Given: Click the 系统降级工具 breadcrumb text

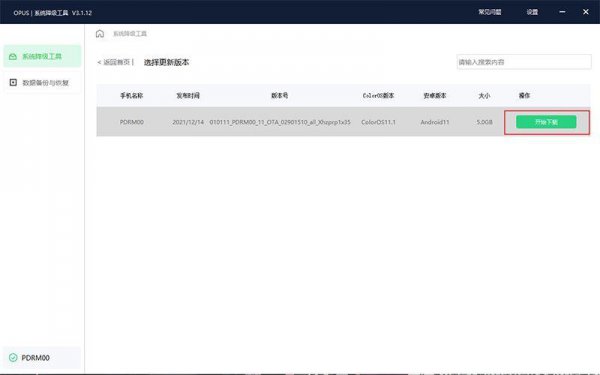Looking at the screenshot, I should (x=130, y=34).
